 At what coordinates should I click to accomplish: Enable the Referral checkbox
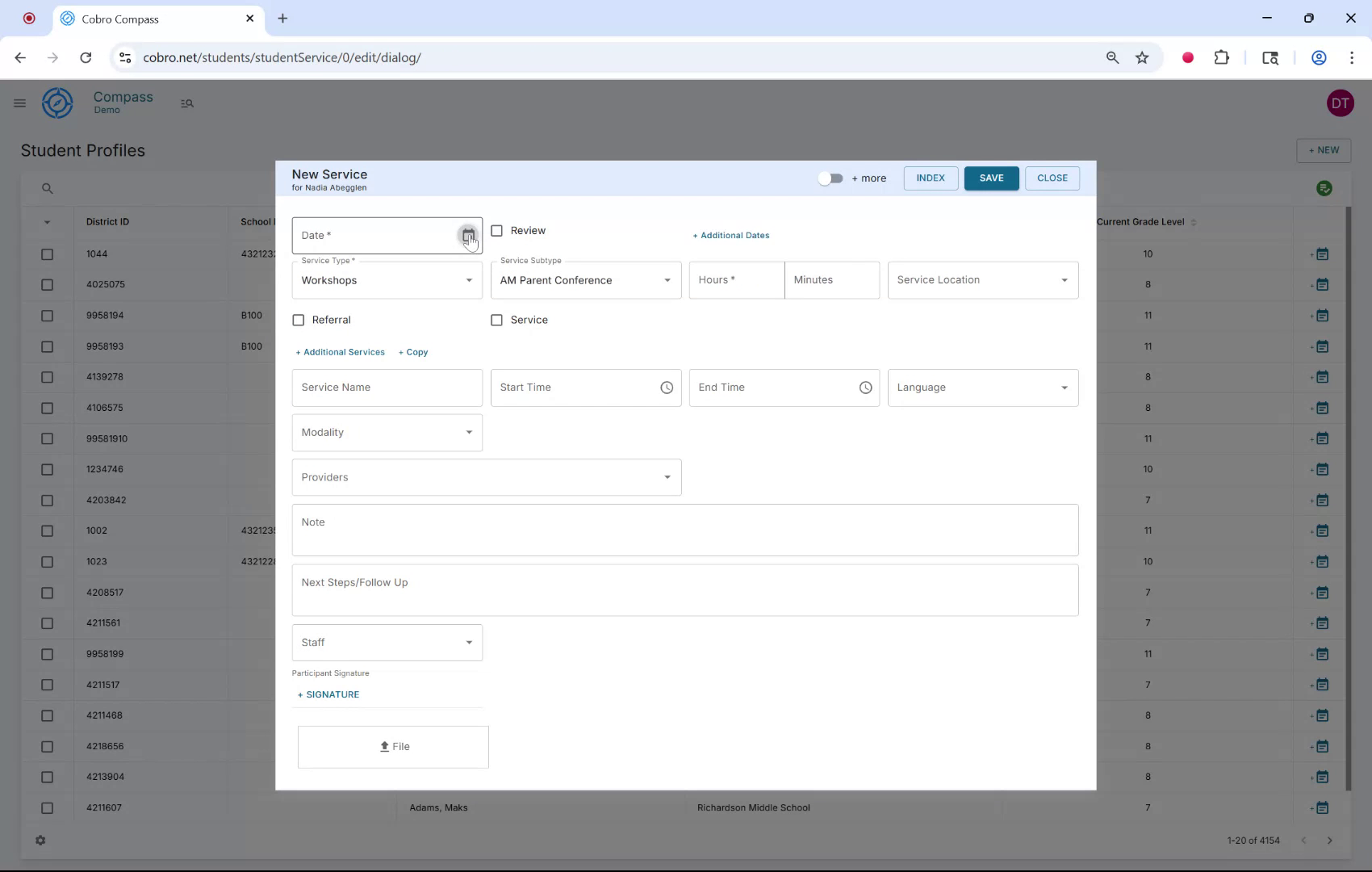coord(298,320)
